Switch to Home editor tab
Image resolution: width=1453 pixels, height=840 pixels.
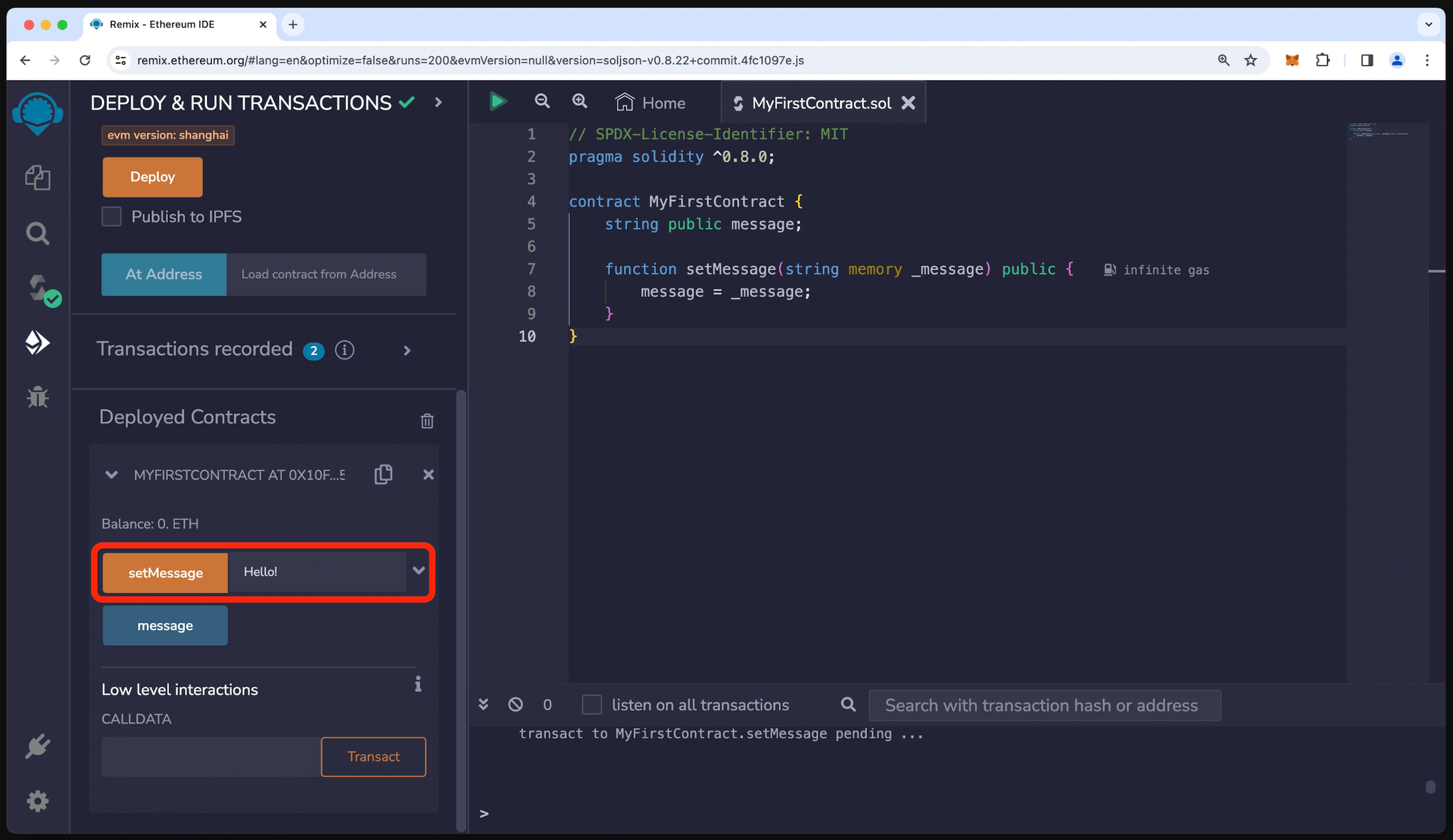tap(650, 103)
